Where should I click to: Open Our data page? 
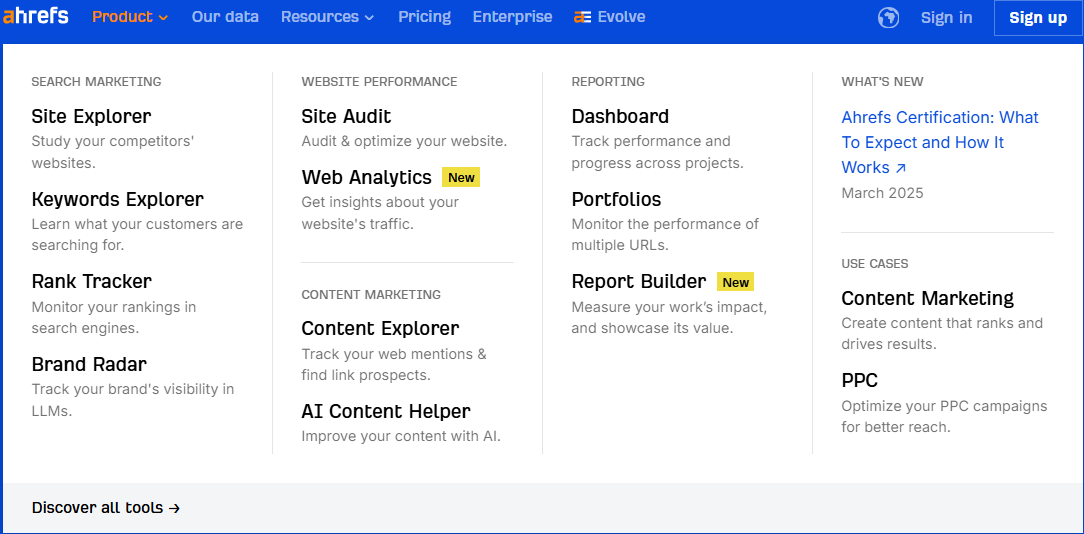[225, 17]
